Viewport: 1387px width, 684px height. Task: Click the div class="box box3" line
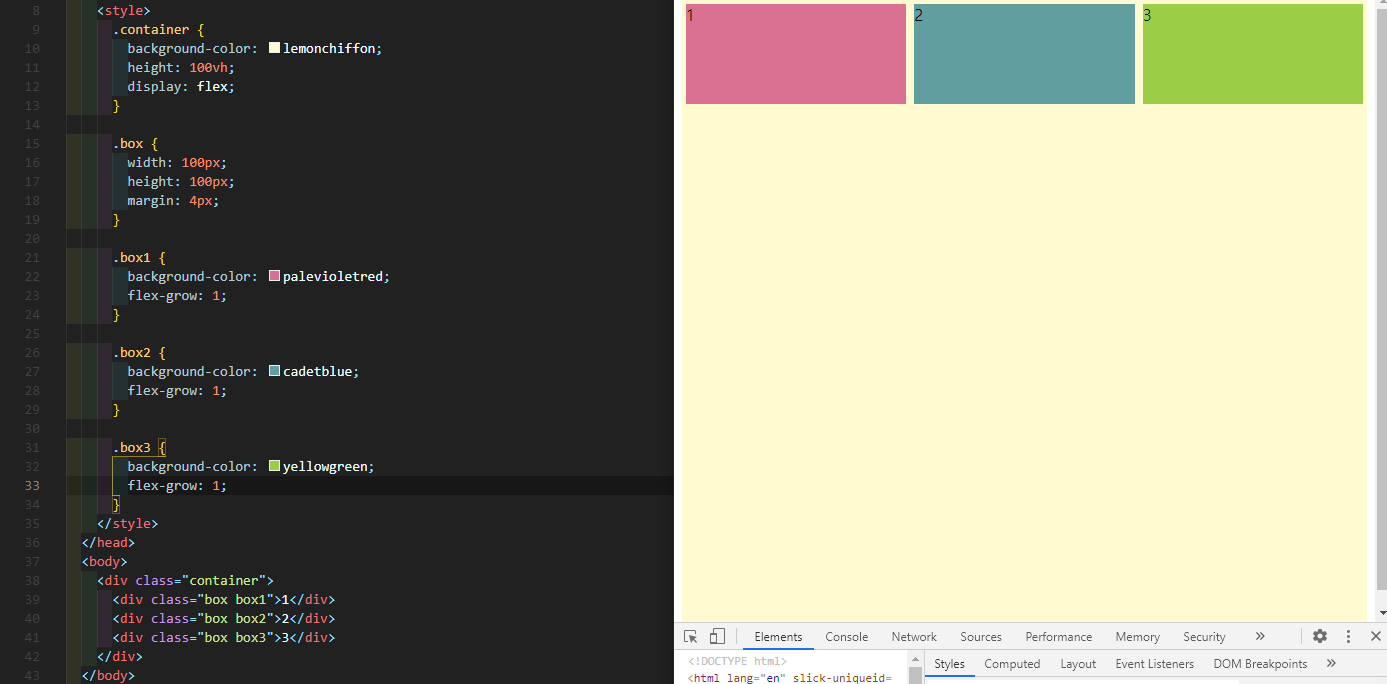tap(224, 637)
